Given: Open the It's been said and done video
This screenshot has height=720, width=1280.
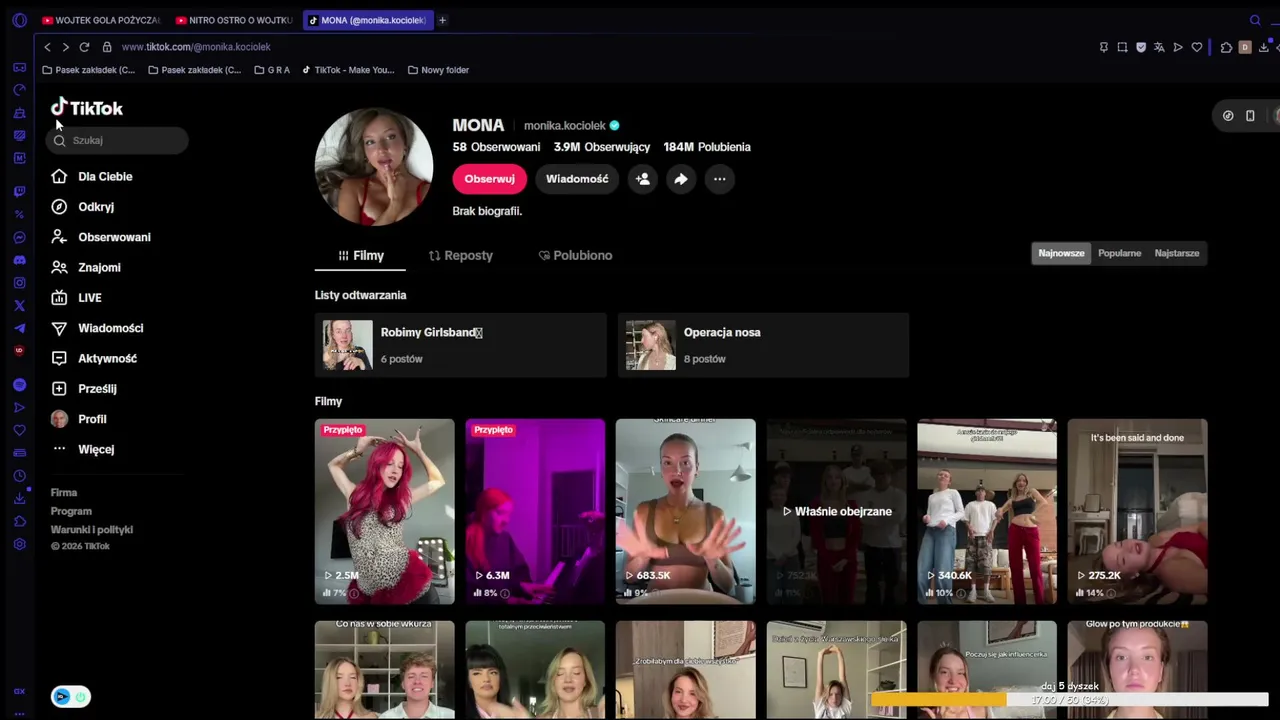Looking at the screenshot, I should [x=1137, y=511].
